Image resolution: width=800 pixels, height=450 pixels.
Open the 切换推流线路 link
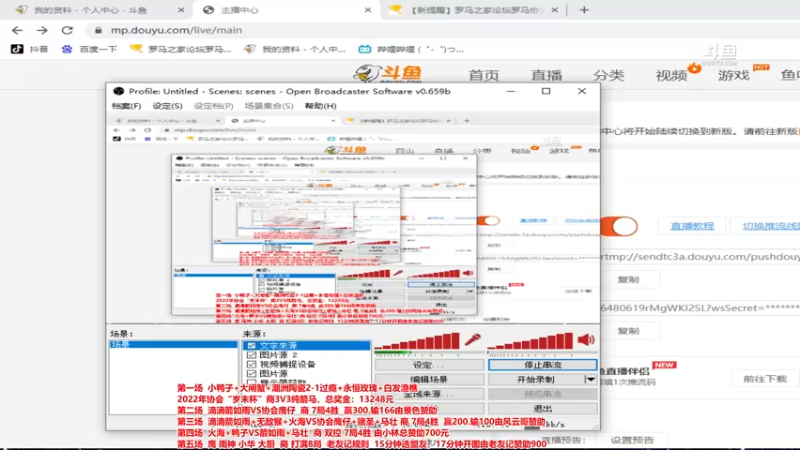[770, 226]
